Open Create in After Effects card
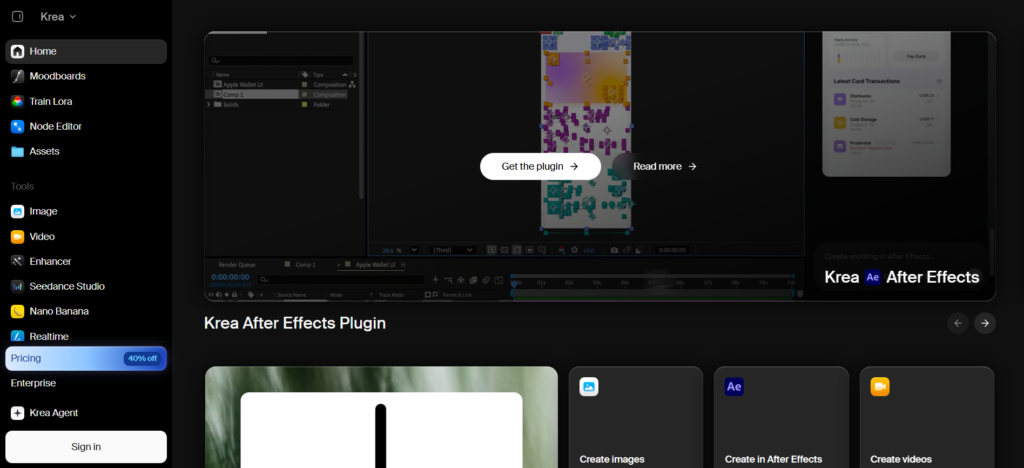1024x468 pixels. click(781, 417)
